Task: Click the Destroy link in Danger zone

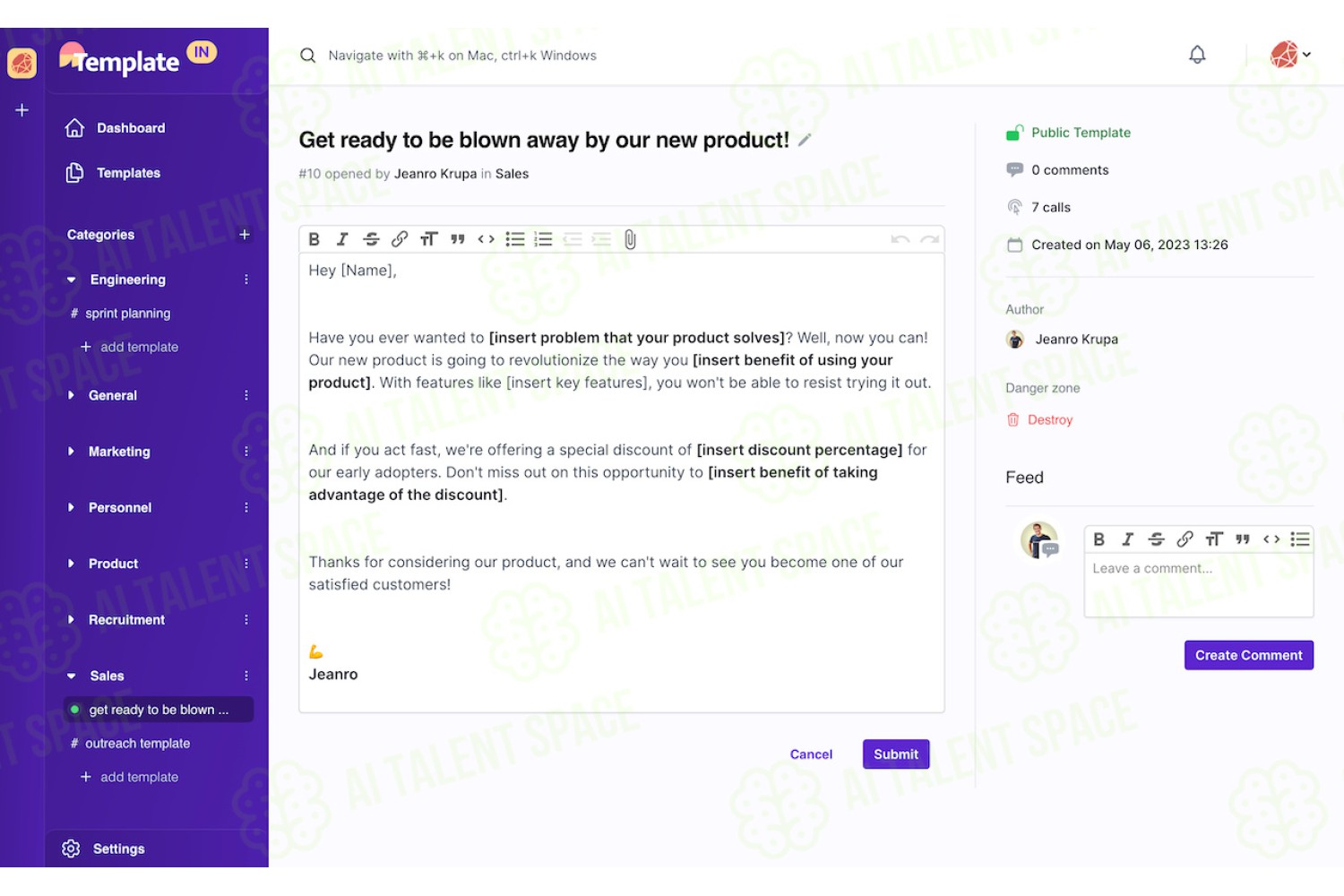Action: pos(1049,420)
